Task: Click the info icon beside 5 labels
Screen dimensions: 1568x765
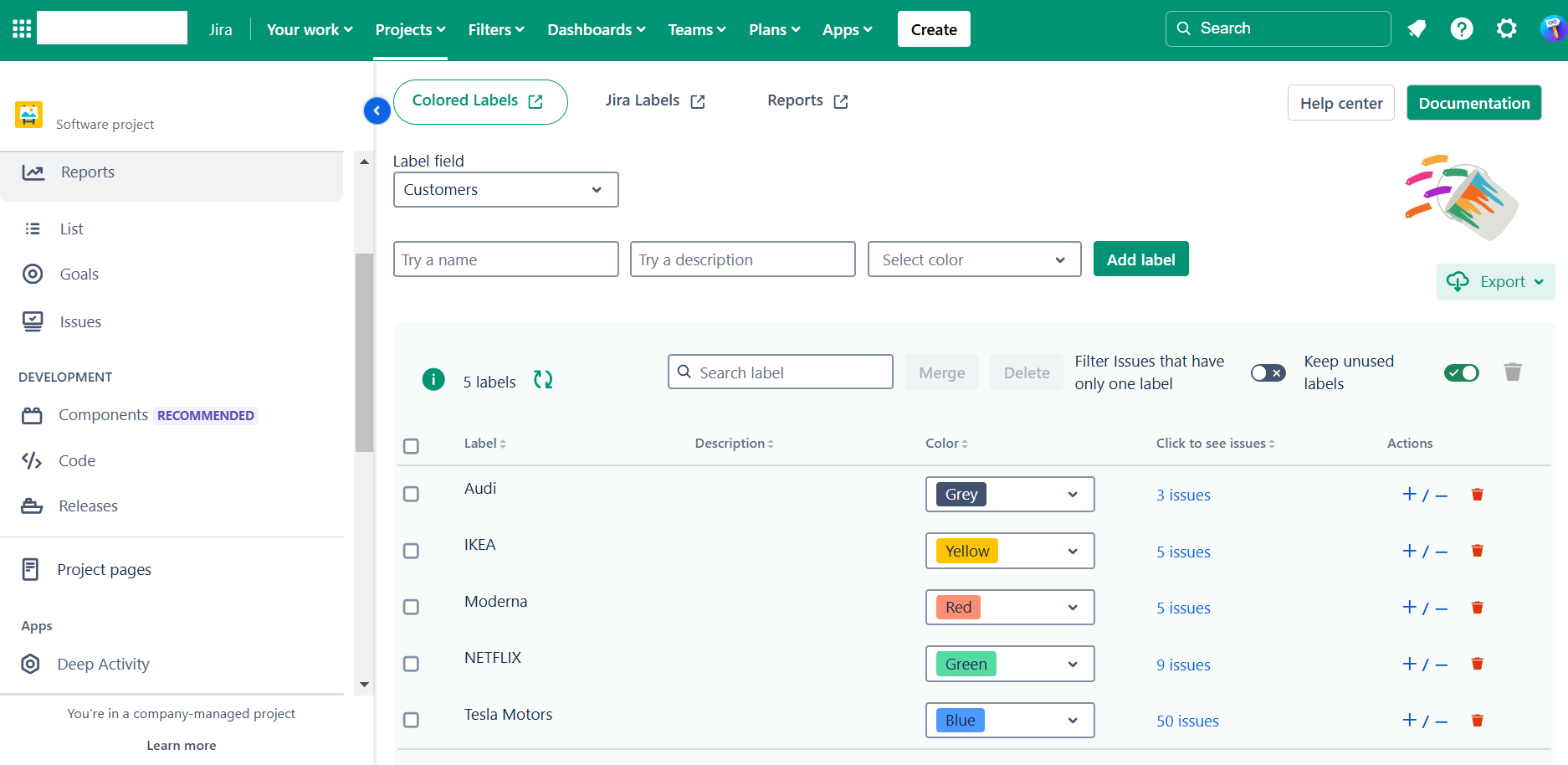Action: click(433, 380)
